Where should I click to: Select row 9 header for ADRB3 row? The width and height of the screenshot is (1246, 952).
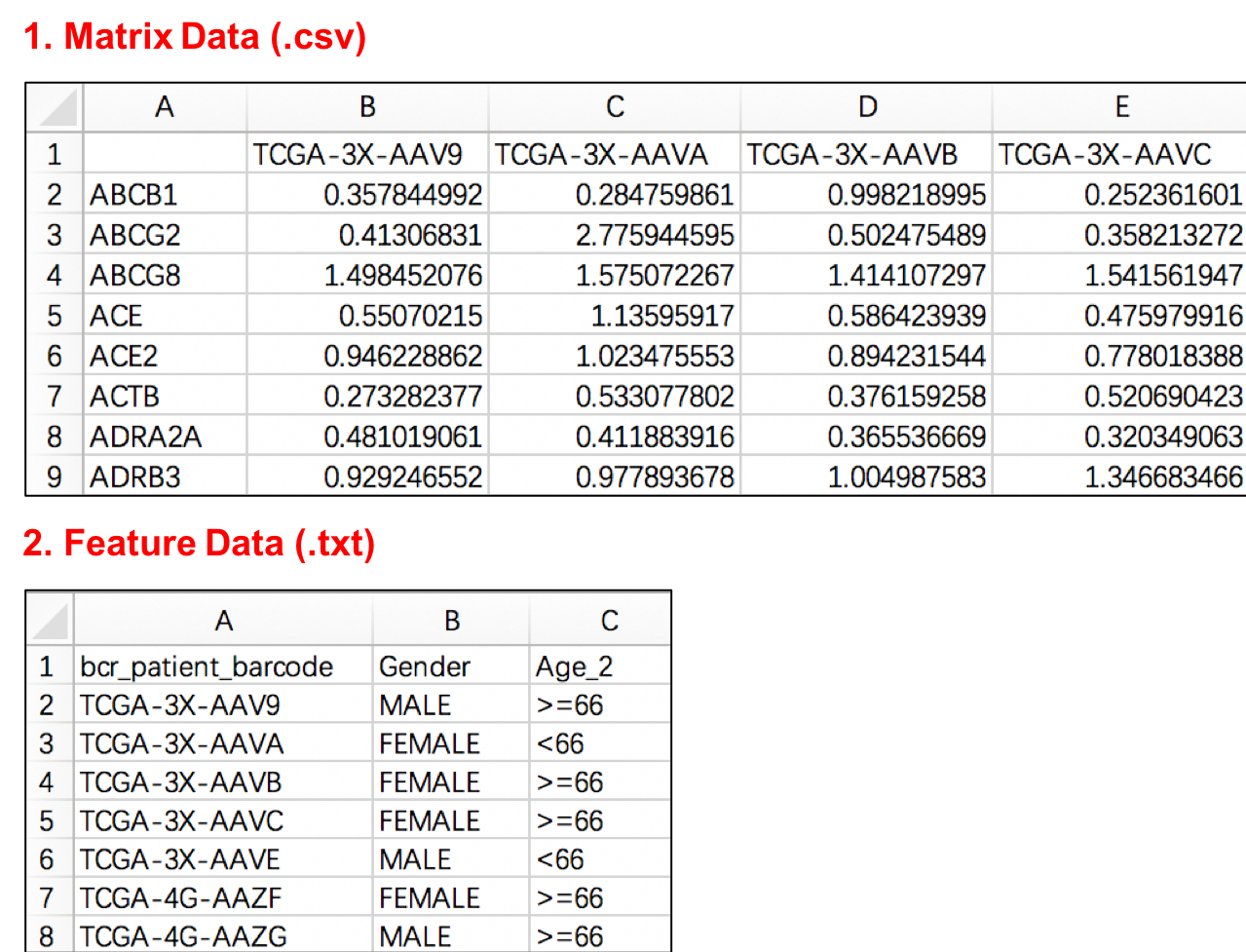[55, 476]
